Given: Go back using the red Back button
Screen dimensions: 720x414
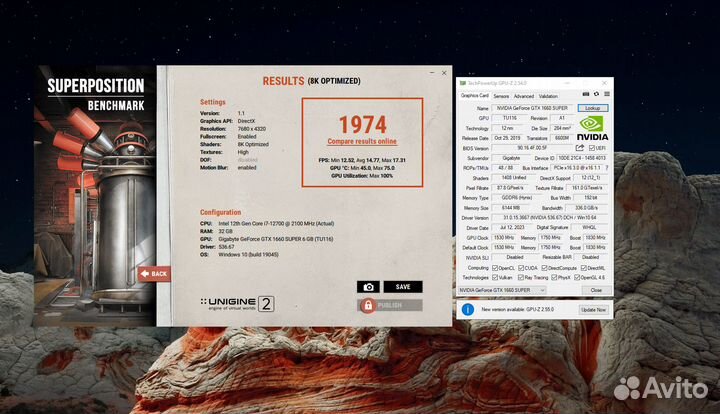Looking at the screenshot, I should (x=154, y=274).
